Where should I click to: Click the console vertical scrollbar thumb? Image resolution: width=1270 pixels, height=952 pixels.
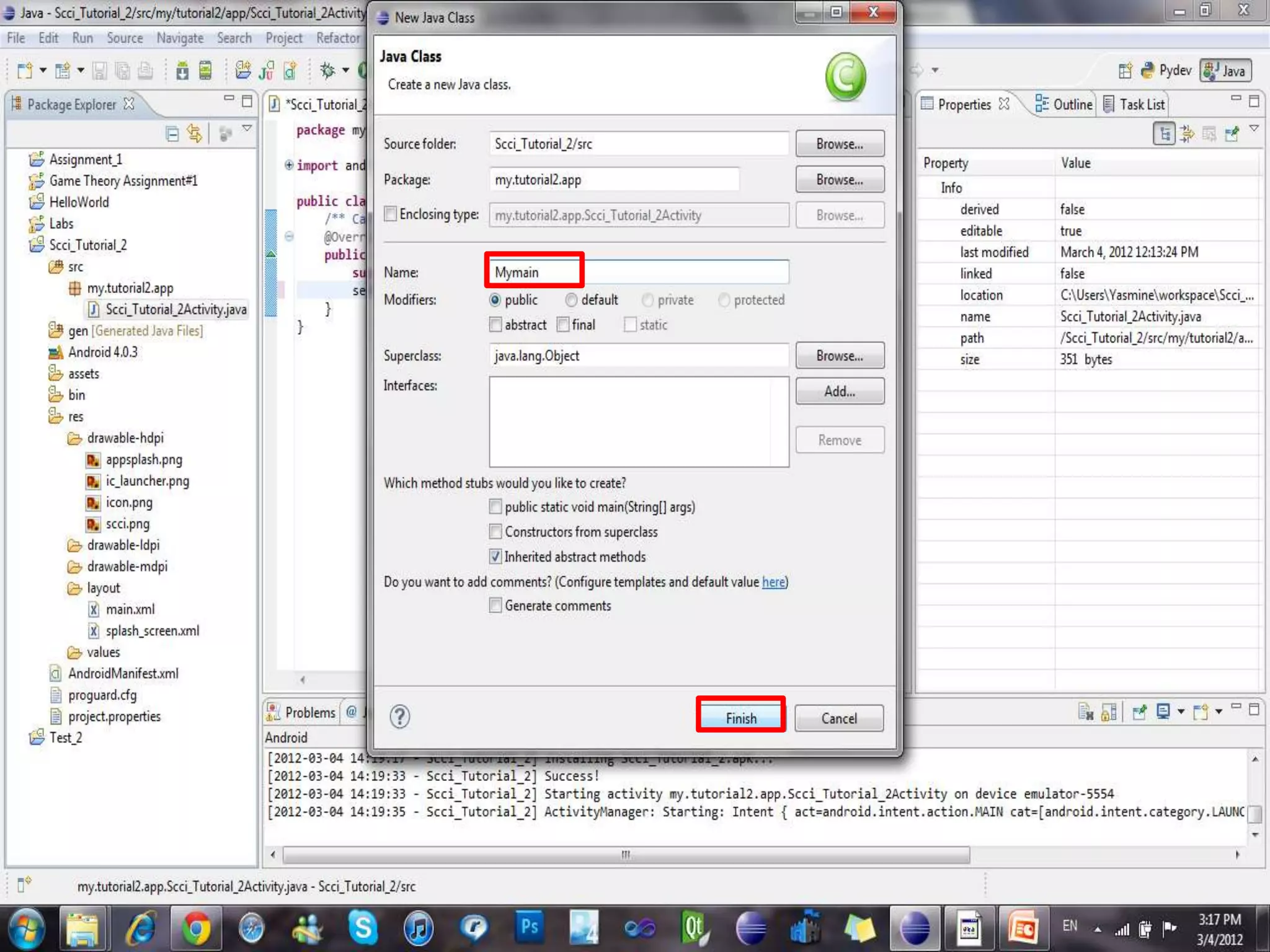click(1254, 813)
